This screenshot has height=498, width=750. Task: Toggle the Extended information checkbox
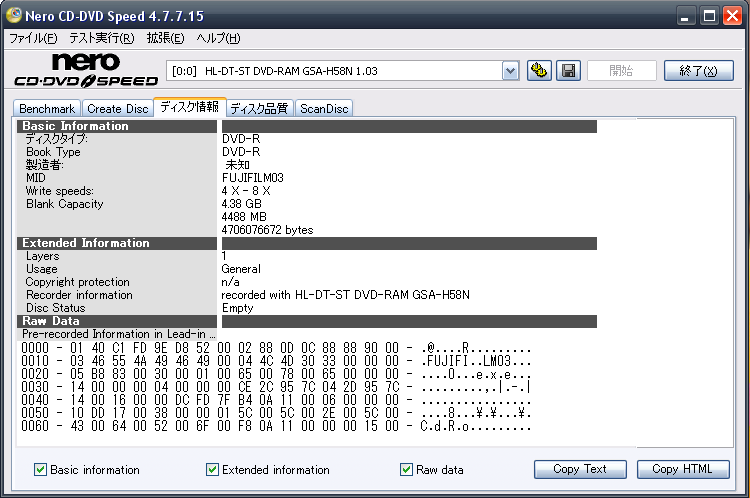tap(212, 470)
